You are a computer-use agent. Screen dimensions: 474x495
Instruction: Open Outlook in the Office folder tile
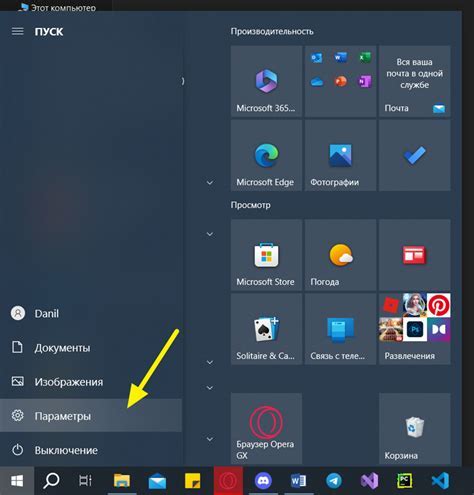click(316, 58)
